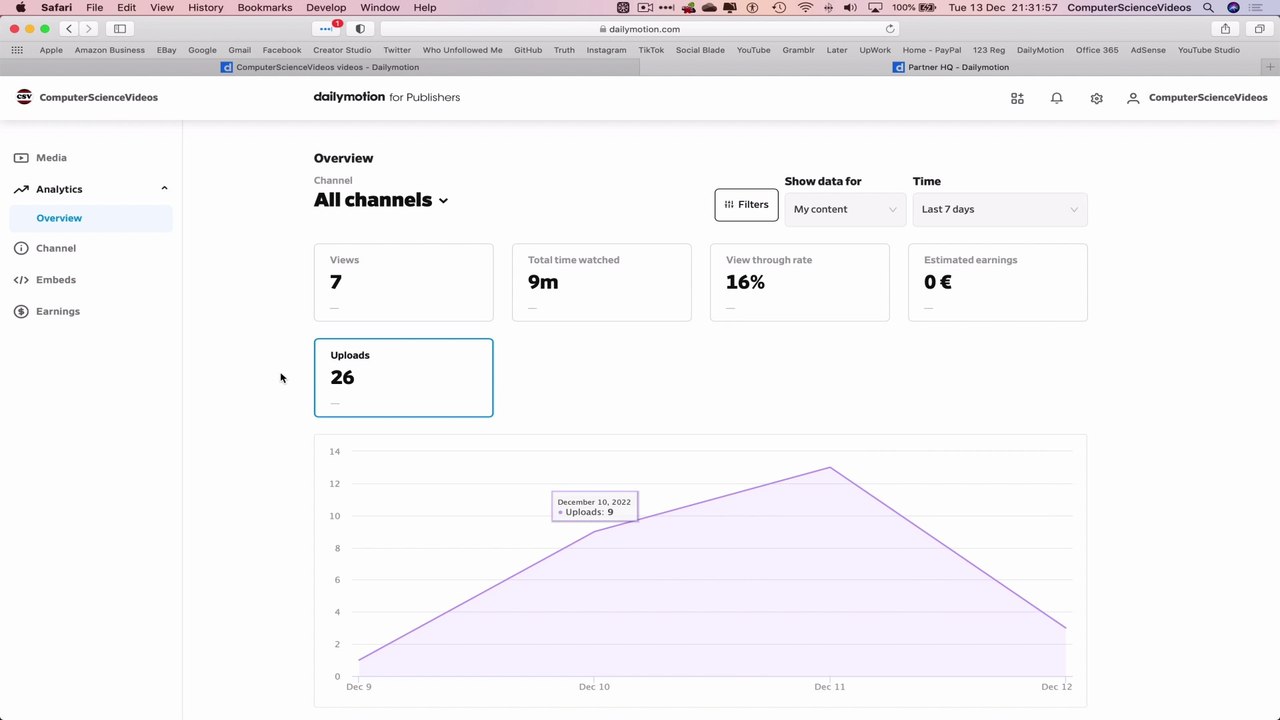Viewport: 1280px width, 720px height.
Task: Click the Embeds code sidebar icon
Action: tap(21, 280)
